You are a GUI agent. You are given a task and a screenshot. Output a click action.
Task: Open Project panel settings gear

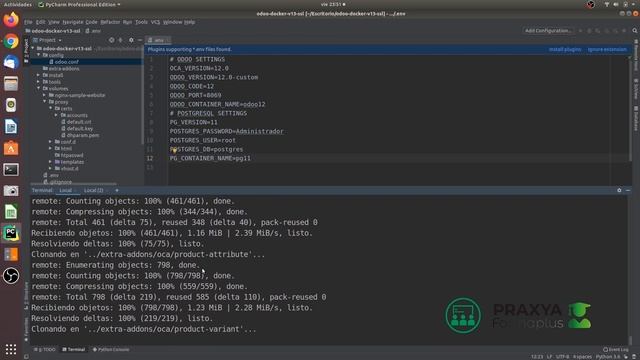point(131,40)
